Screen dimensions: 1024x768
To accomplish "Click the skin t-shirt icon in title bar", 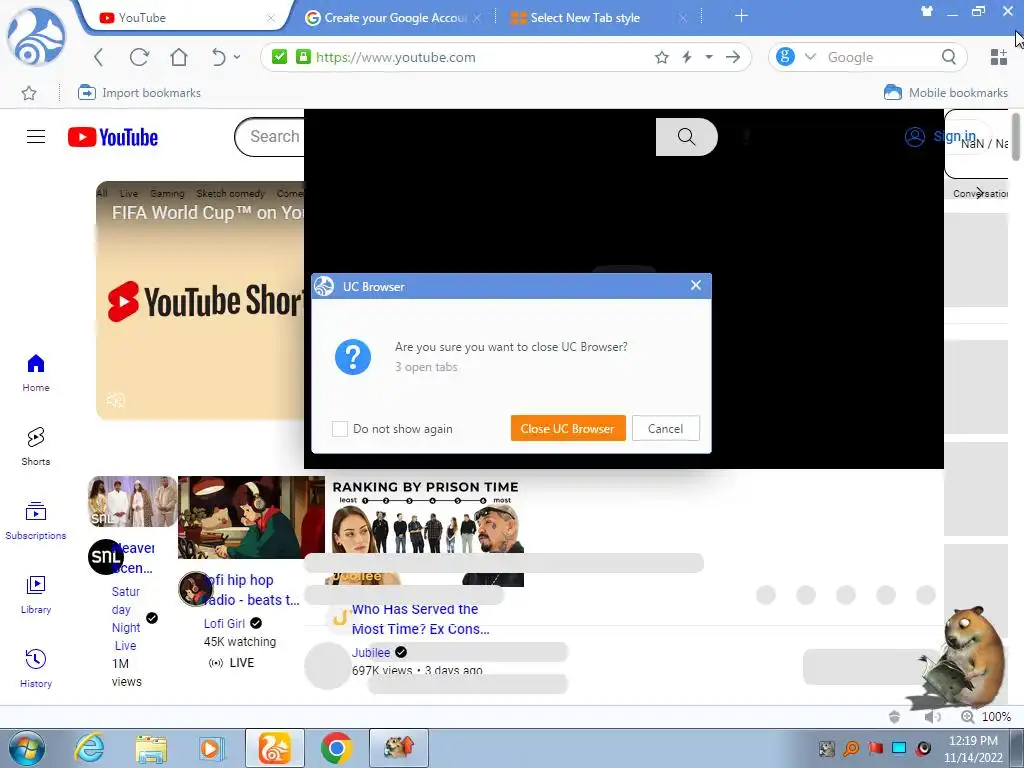I will tap(927, 11).
